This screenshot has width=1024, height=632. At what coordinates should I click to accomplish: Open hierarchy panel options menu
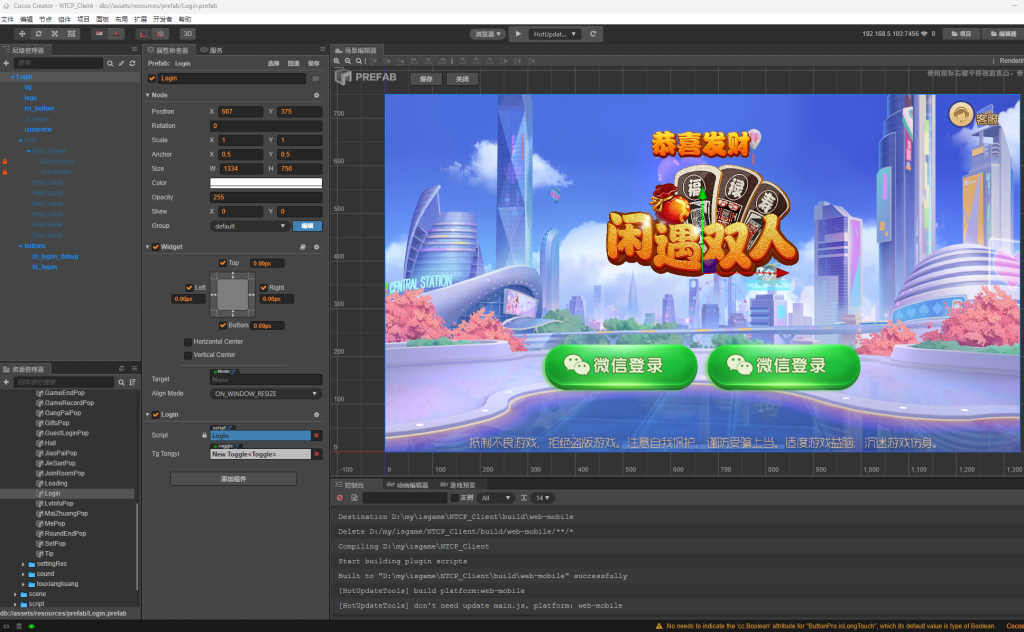pos(135,50)
